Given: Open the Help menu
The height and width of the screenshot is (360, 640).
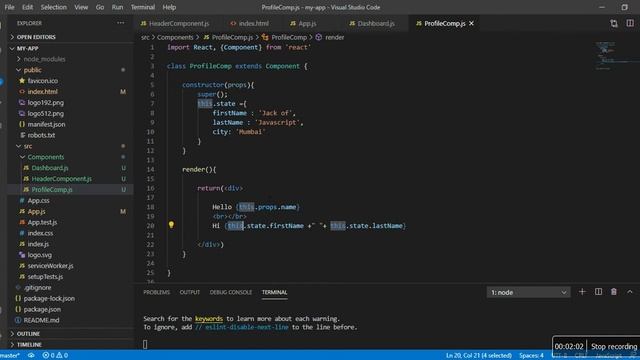Looking at the screenshot, I should [x=169, y=7].
